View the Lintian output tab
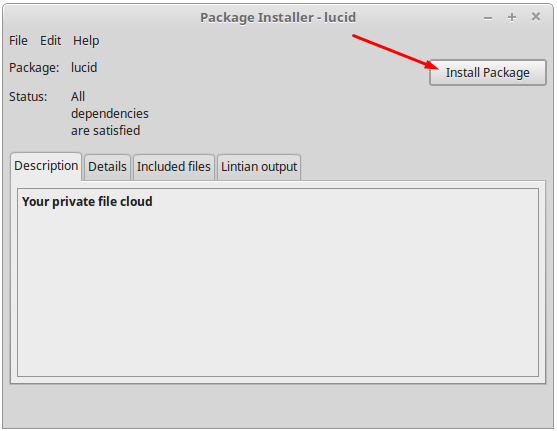The height and width of the screenshot is (431, 557). coord(259,167)
